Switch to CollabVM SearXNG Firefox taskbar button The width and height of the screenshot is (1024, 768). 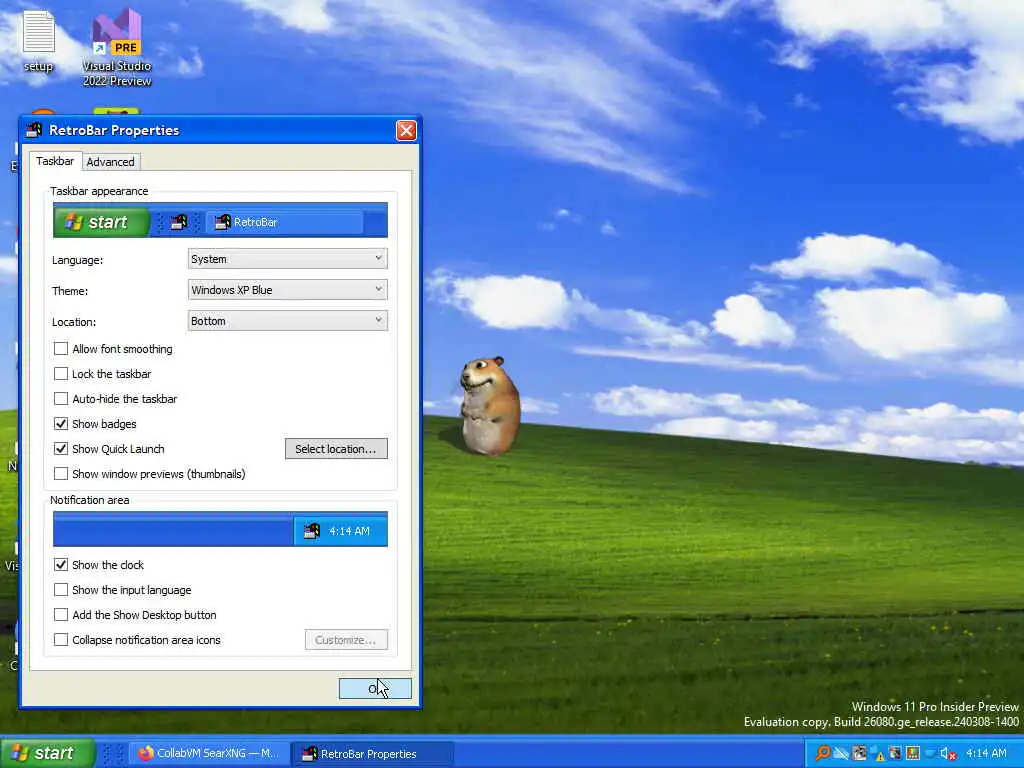coord(208,753)
